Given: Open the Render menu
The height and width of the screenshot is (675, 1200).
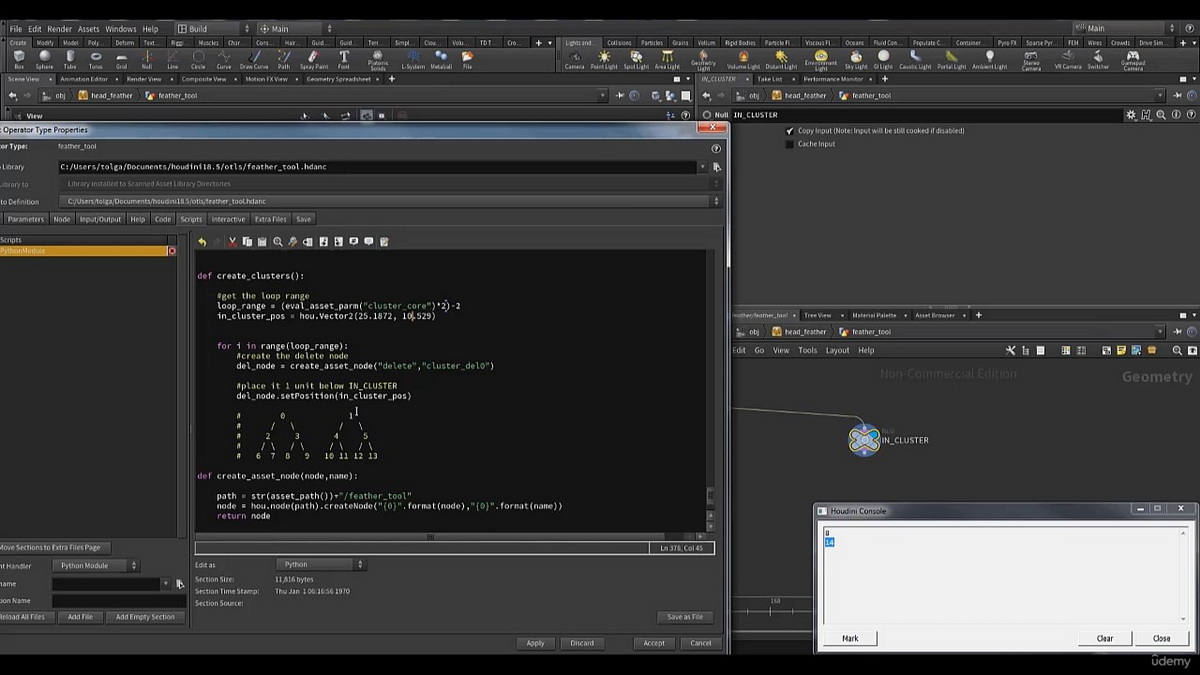Looking at the screenshot, I should tap(59, 29).
